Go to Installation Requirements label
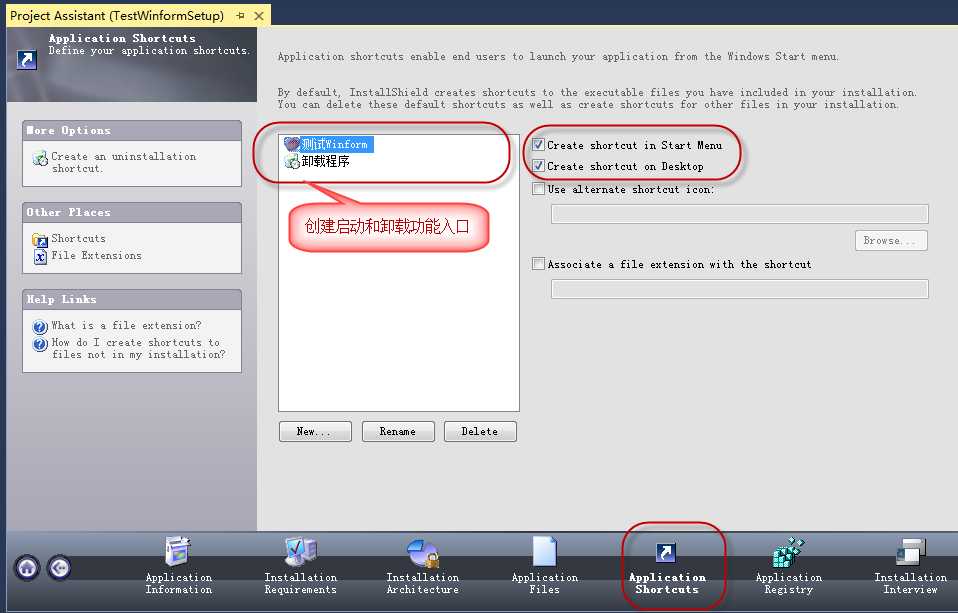958x613 pixels. [x=301, y=584]
